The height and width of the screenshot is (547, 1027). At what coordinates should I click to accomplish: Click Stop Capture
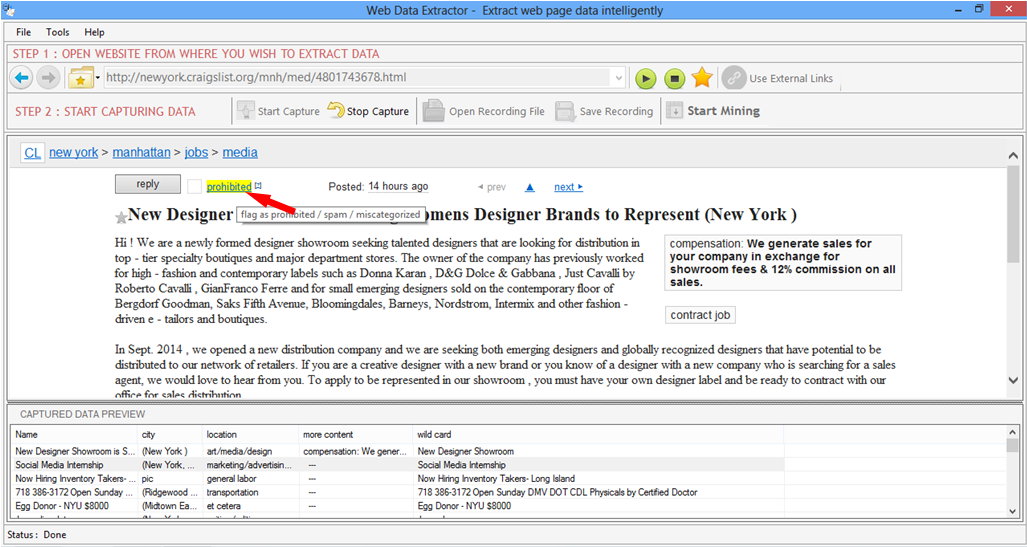point(368,111)
